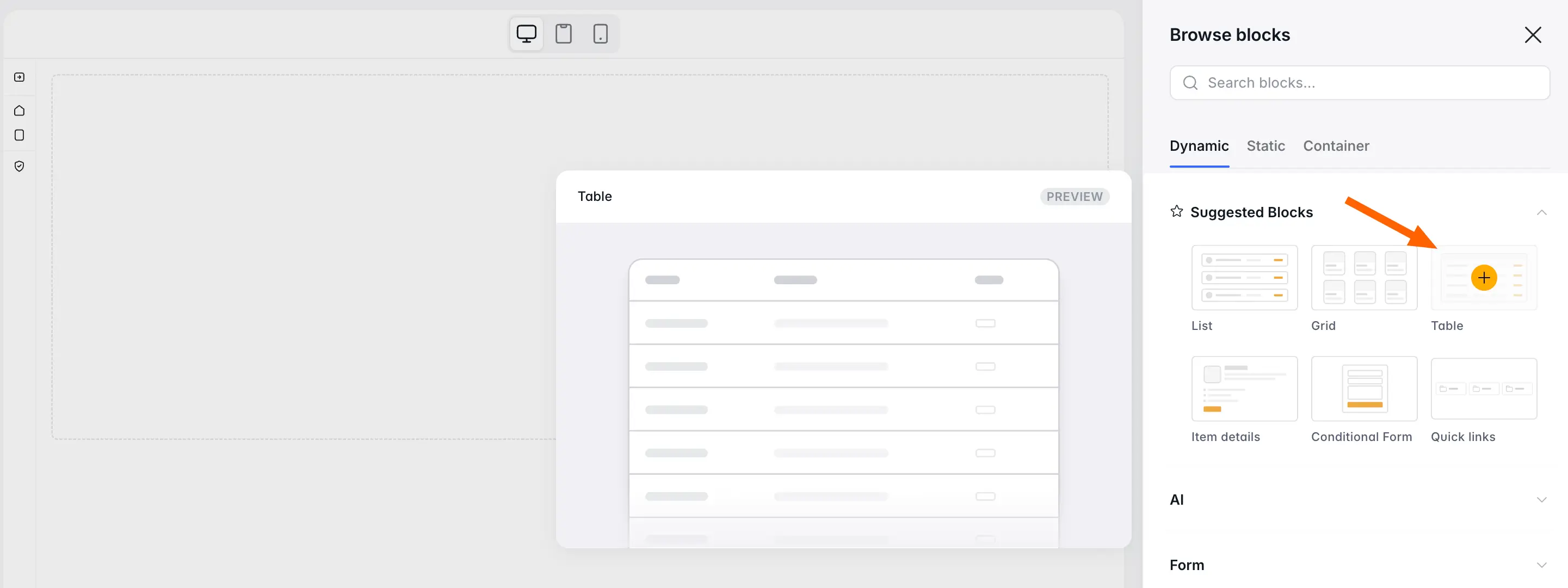Click the sign-in arrow sidebar icon
The width and height of the screenshot is (1568, 588).
(x=20, y=77)
